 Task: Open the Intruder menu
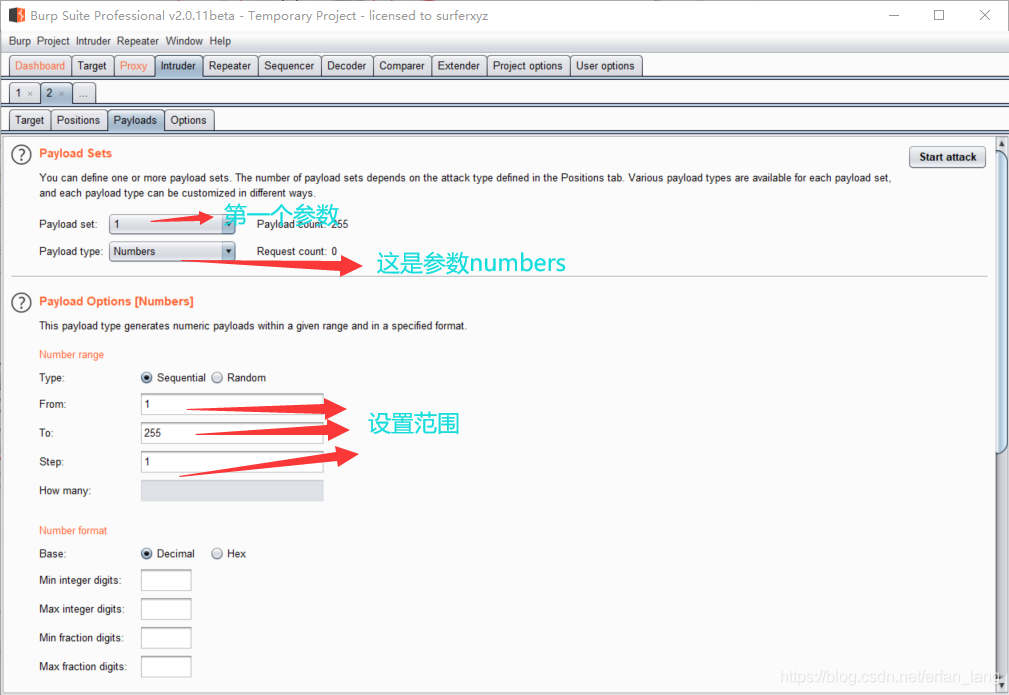point(93,41)
